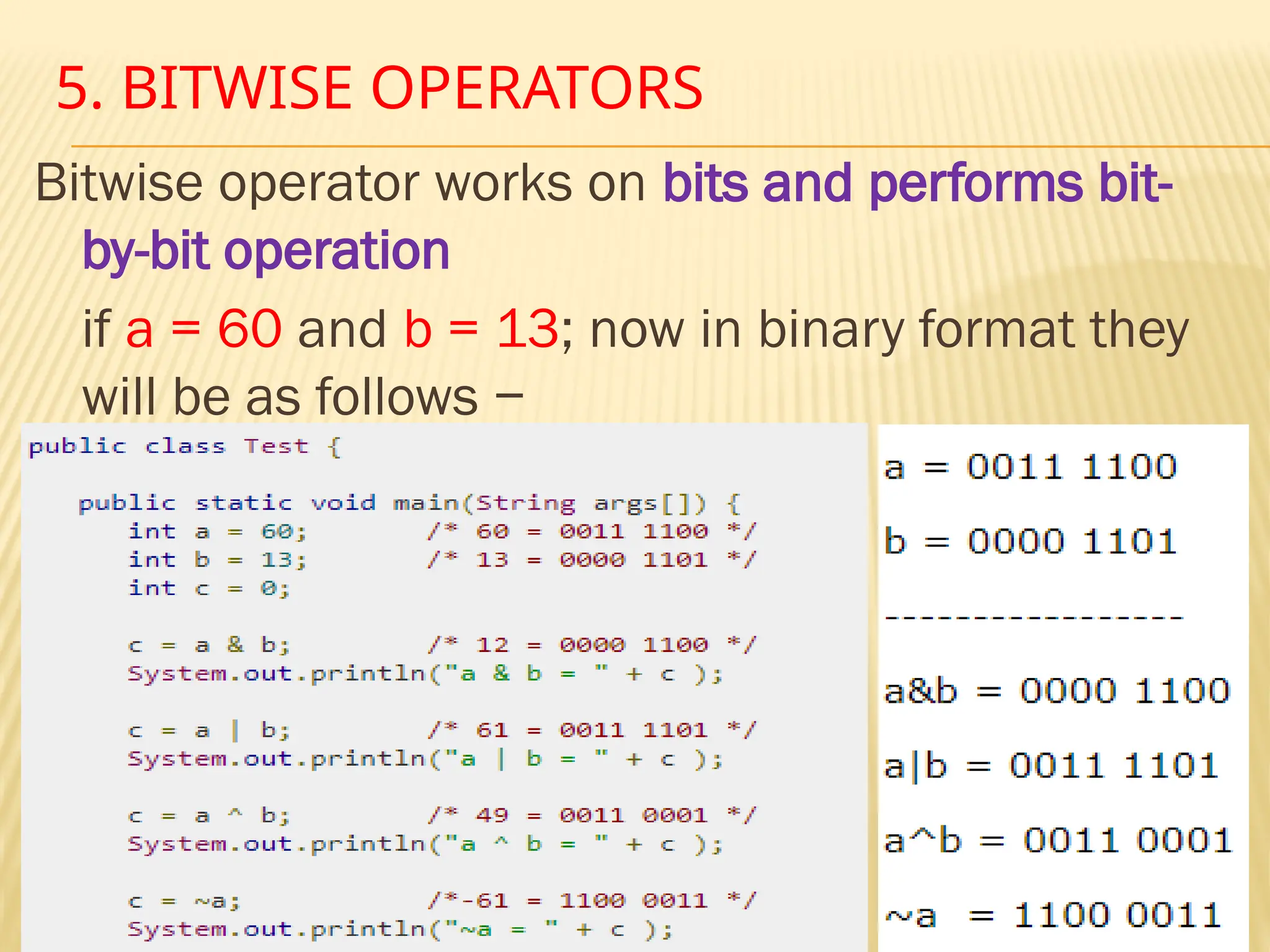Image resolution: width=1270 pixels, height=952 pixels.
Task: Click the result '~a = 1100 0011'
Action: coord(1052,915)
